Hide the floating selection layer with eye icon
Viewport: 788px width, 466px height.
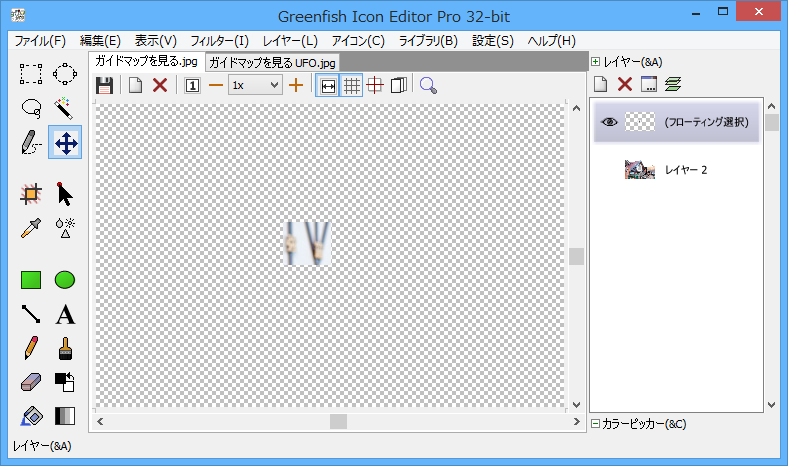point(609,123)
